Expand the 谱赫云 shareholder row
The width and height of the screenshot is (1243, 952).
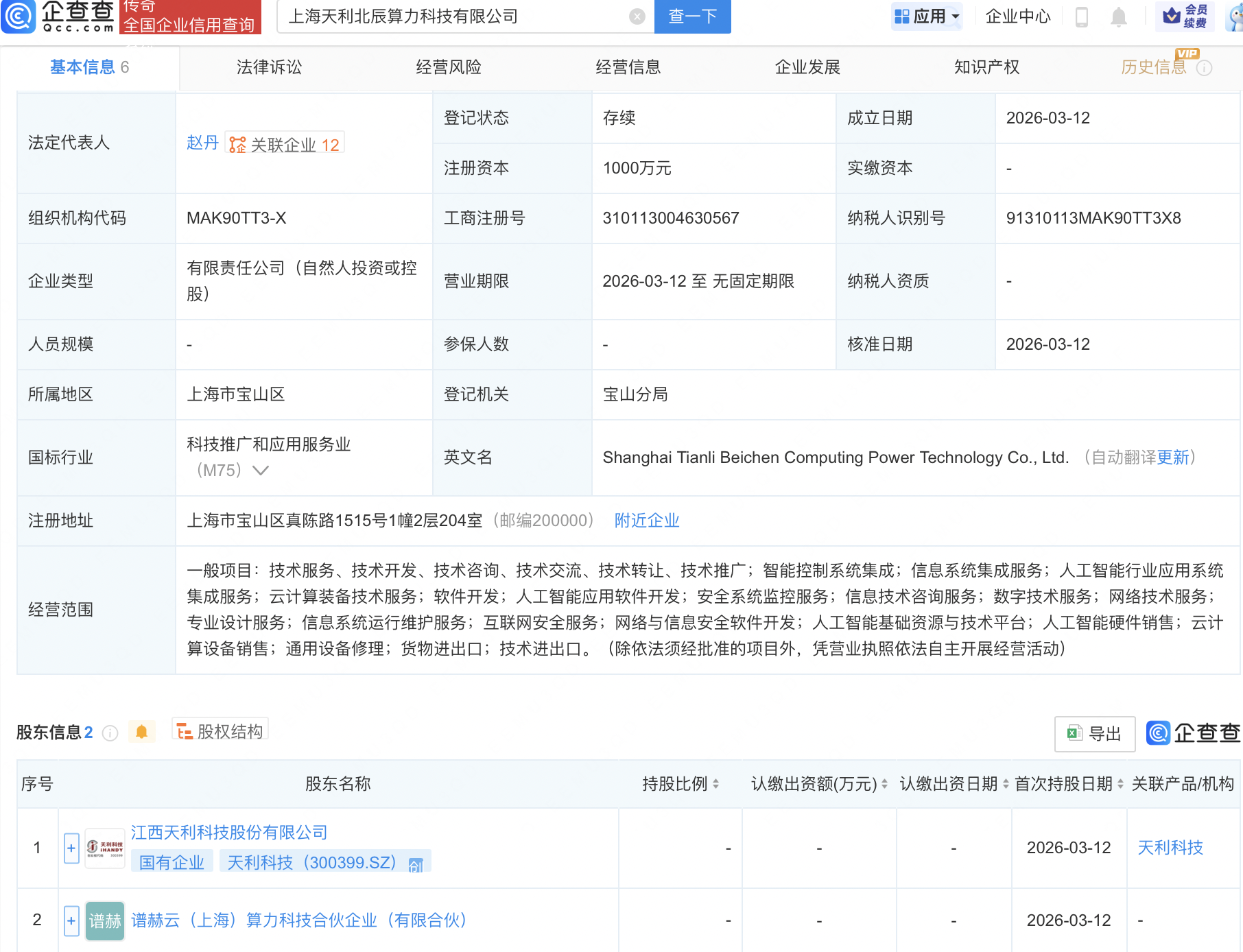point(71,920)
